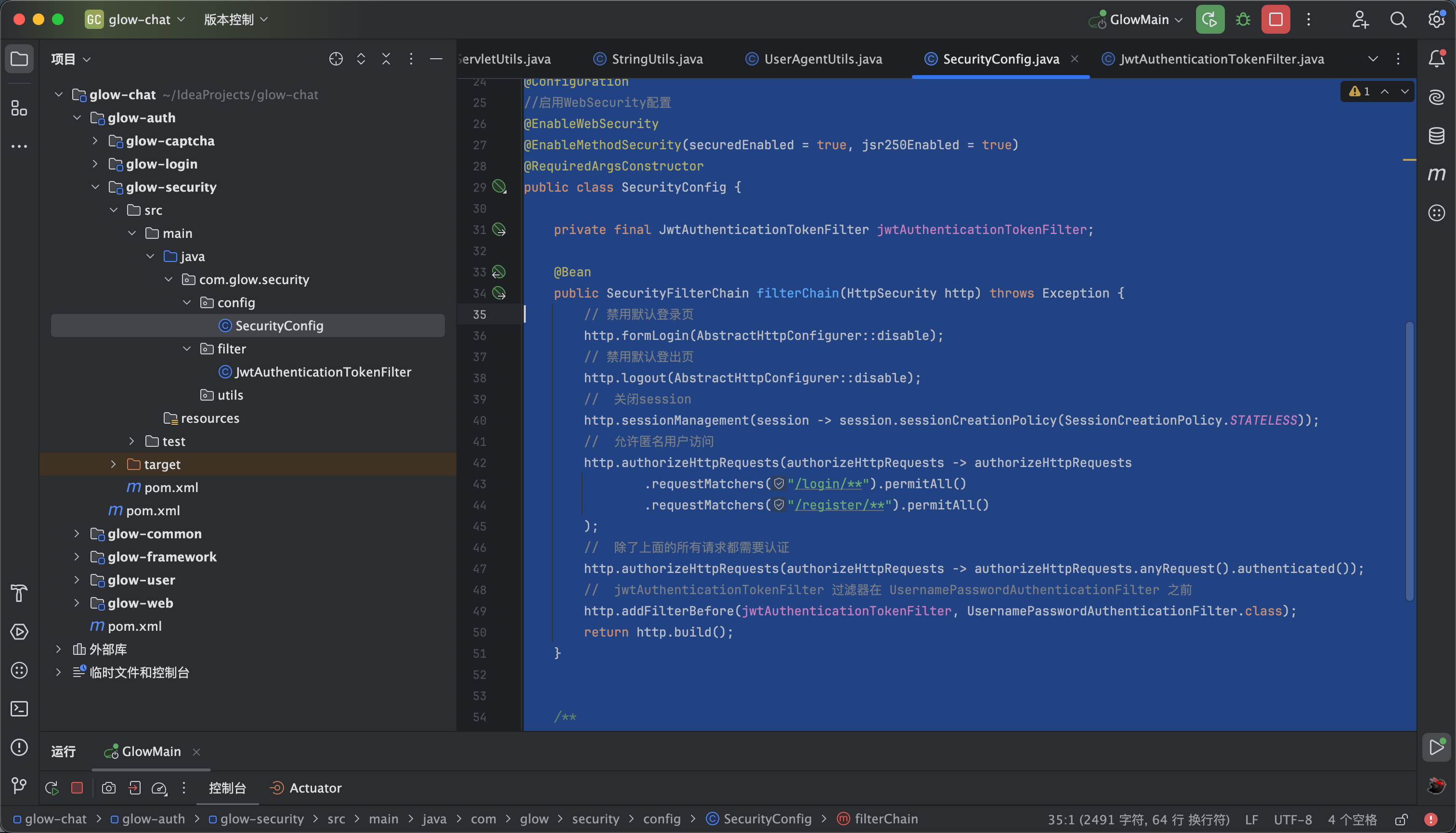Select opened file in project tree
The image size is (1456, 833).
coord(336,59)
